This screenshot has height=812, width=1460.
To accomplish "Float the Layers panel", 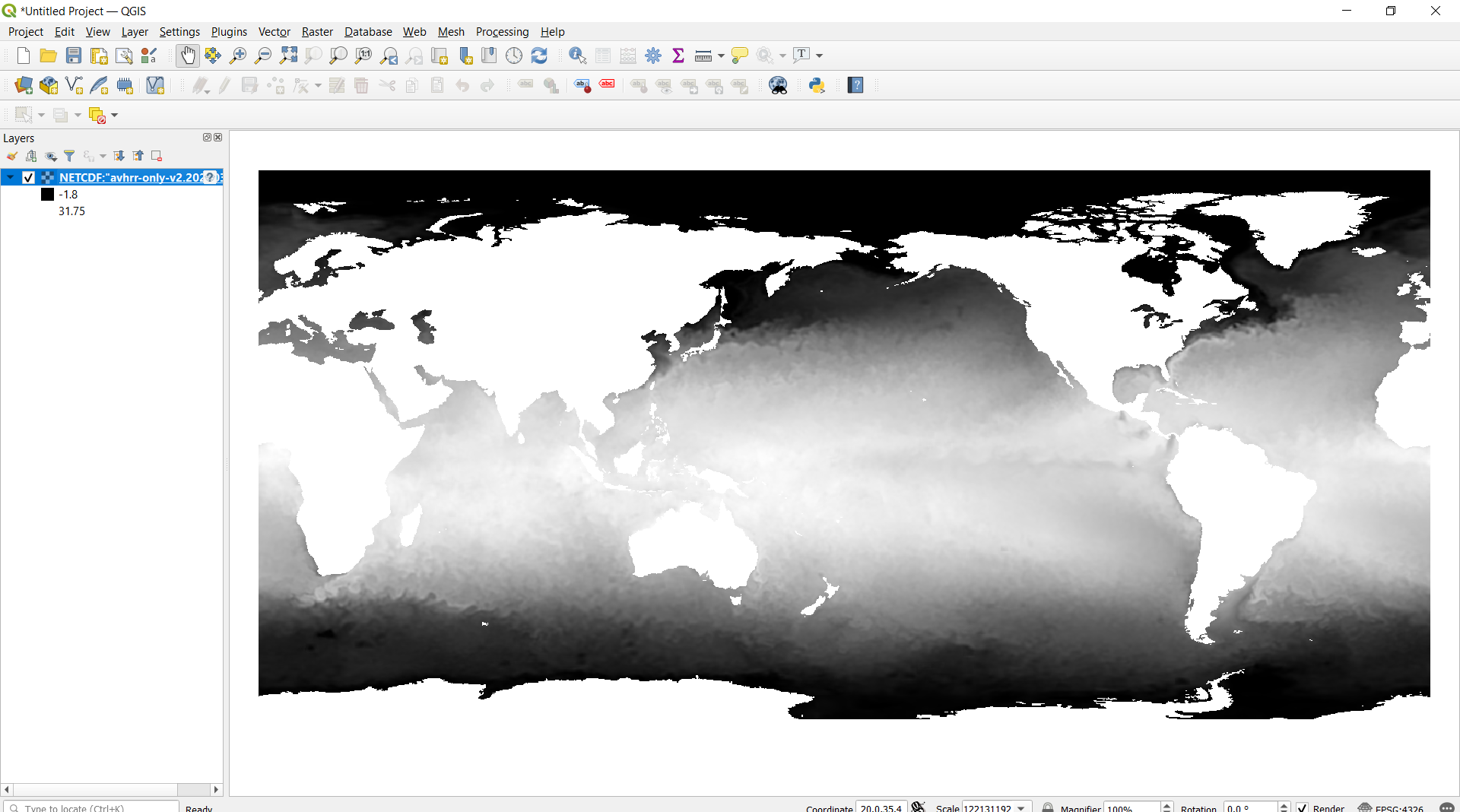I will 207,138.
